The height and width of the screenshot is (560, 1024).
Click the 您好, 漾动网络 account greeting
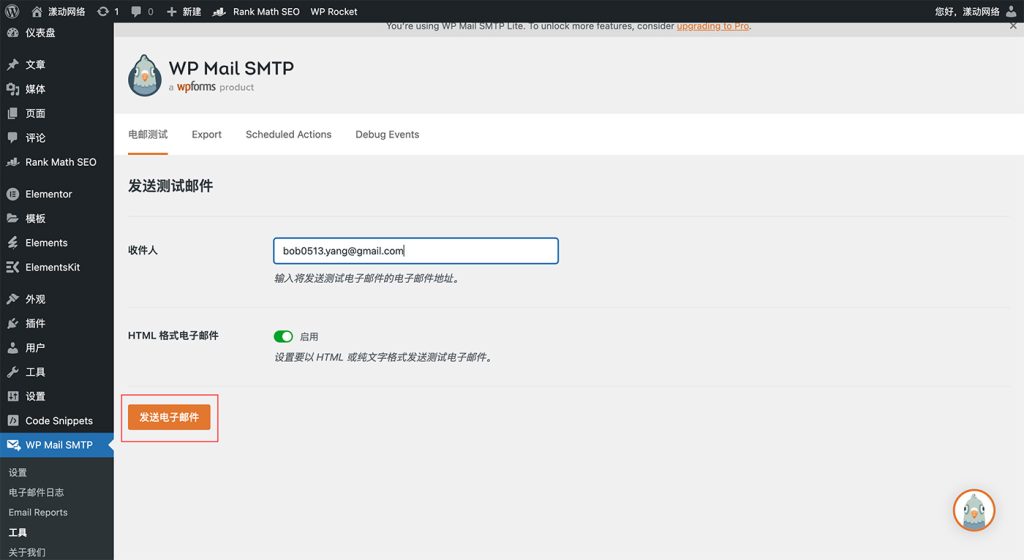(x=967, y=11)
